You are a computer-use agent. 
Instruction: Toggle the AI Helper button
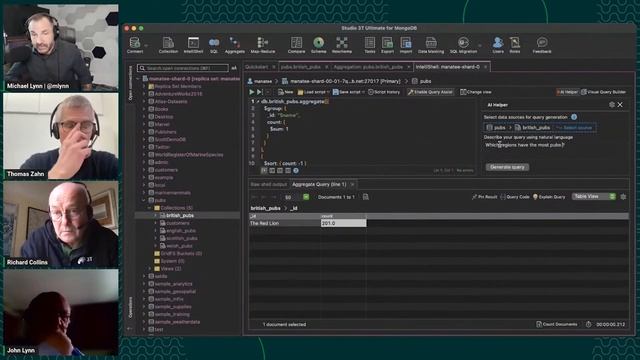(x=567, y=92)
